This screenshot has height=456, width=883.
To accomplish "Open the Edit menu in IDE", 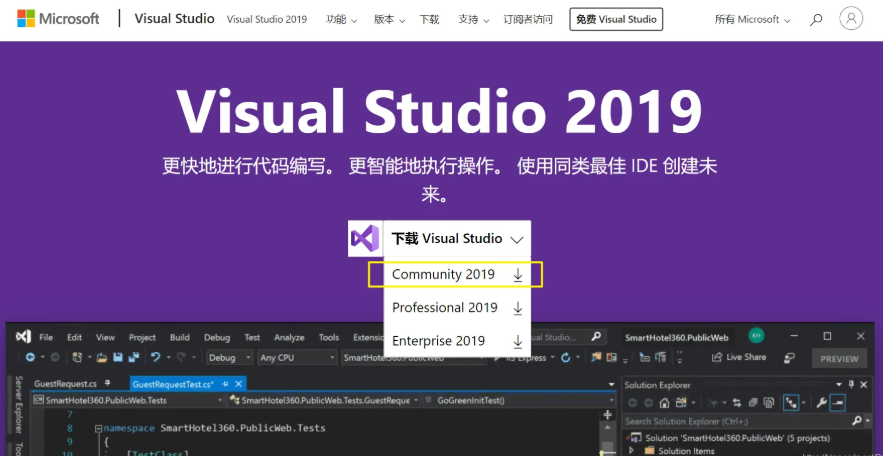I will 74,337.
